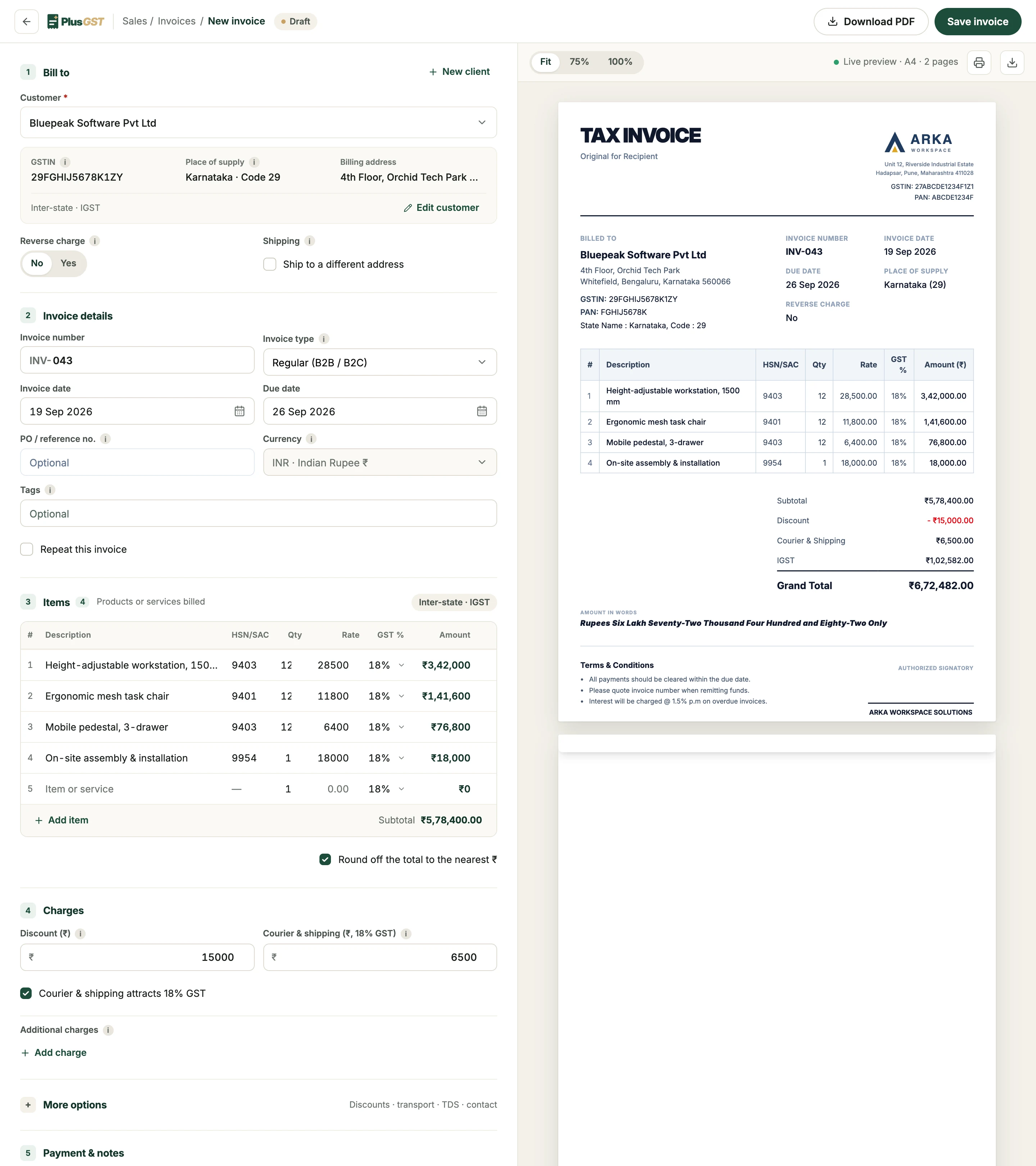Open GST % dropdown for Ergonomic mesh task chair

387,696
